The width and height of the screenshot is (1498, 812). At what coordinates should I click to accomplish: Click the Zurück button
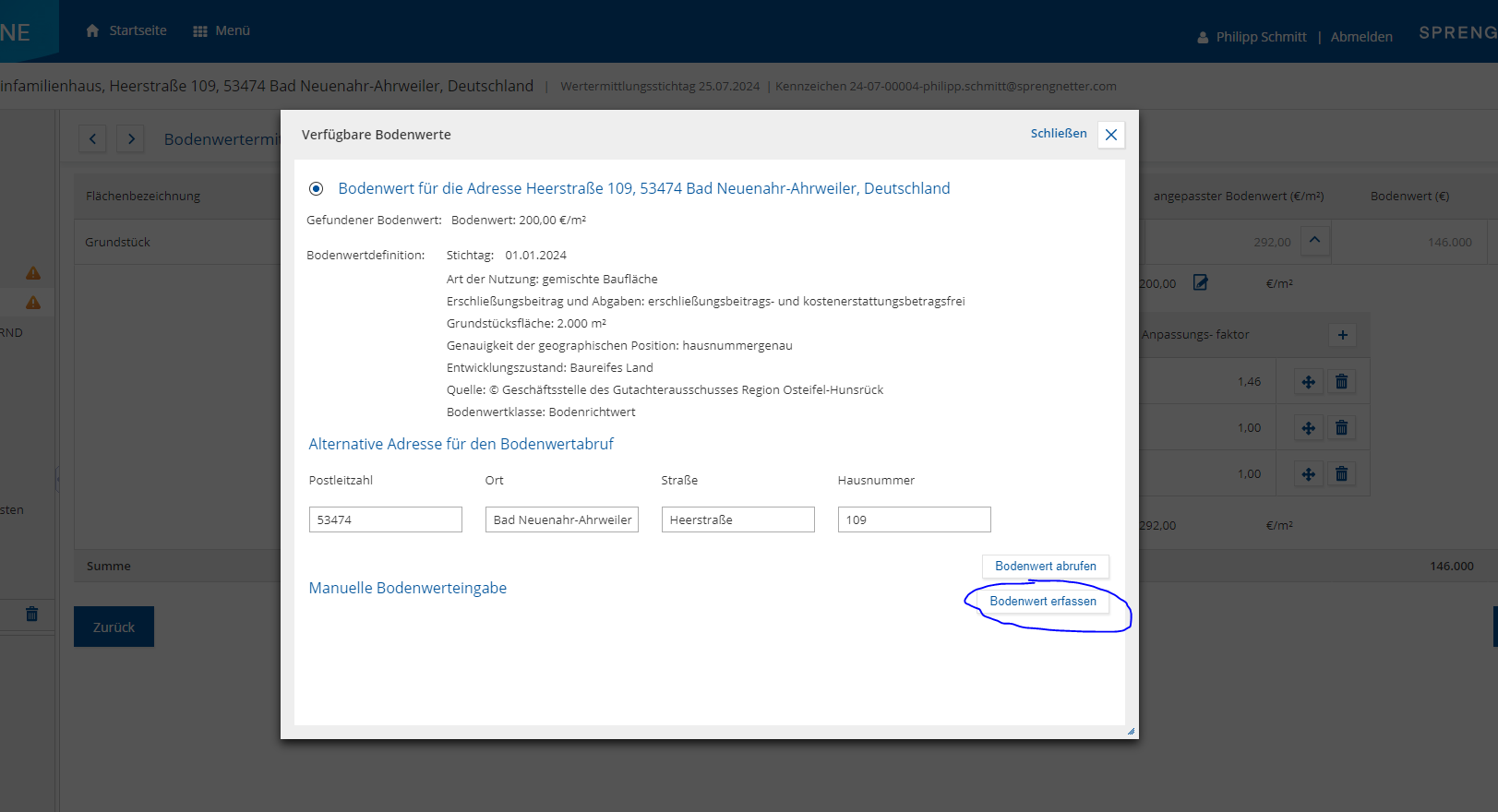click(114, 627)
